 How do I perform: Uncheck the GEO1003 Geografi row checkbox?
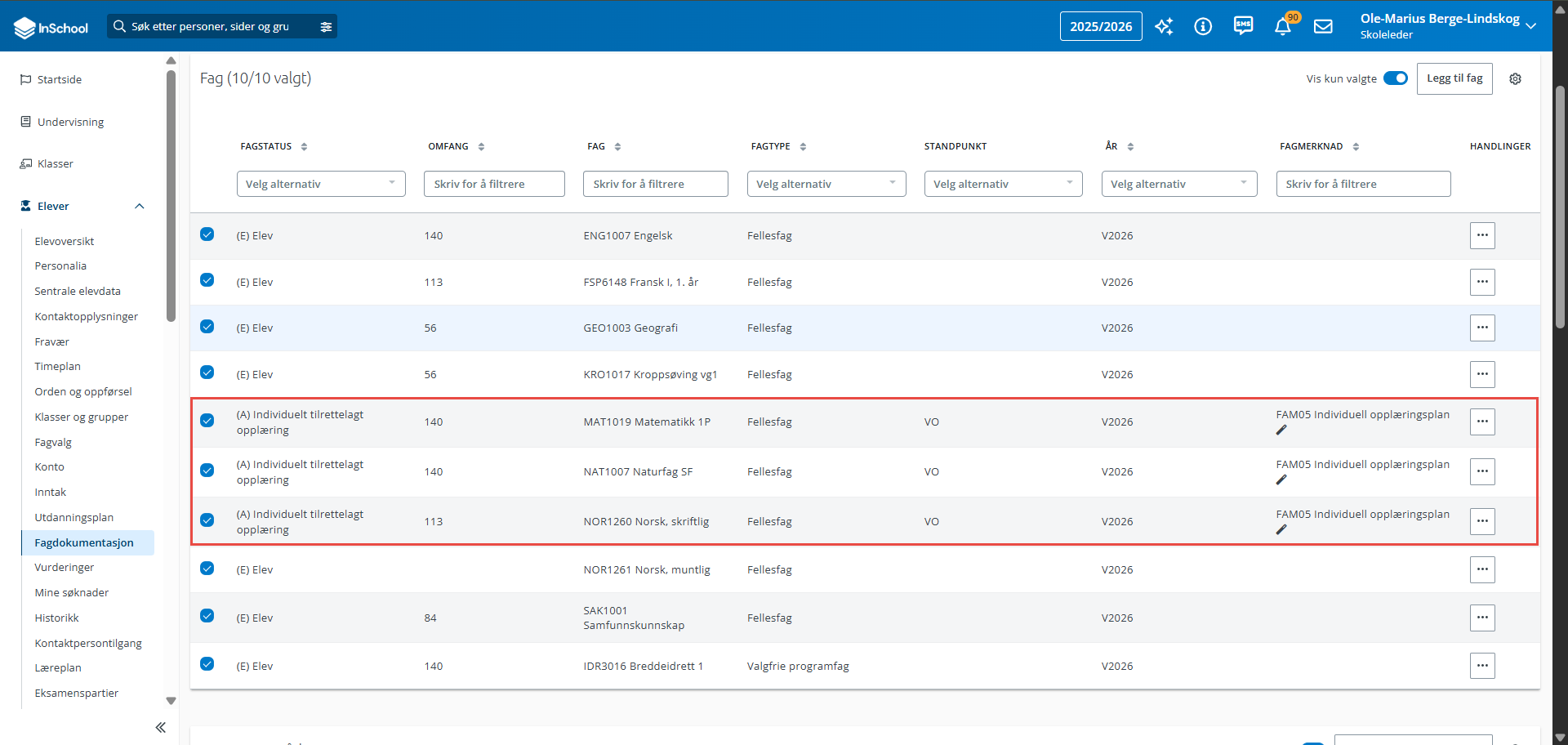[x=207, y=327]
